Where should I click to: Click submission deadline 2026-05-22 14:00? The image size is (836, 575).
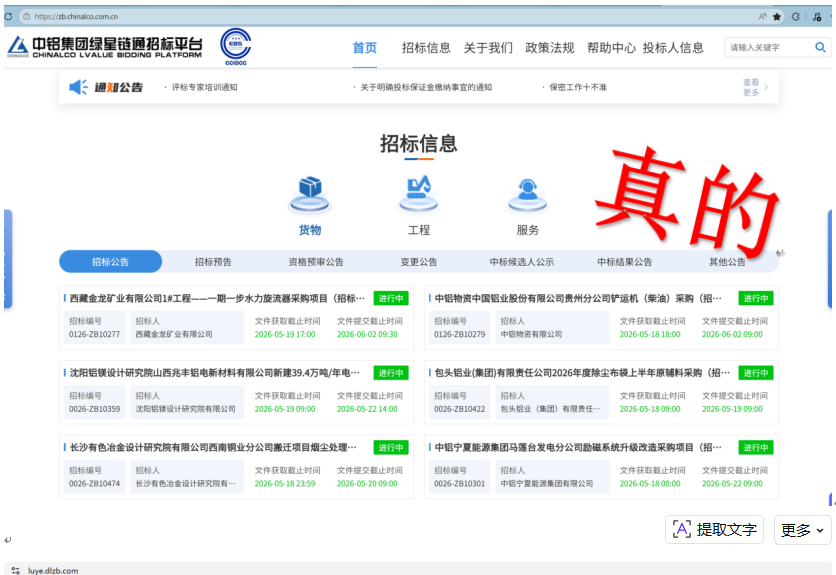pos(367,409)
